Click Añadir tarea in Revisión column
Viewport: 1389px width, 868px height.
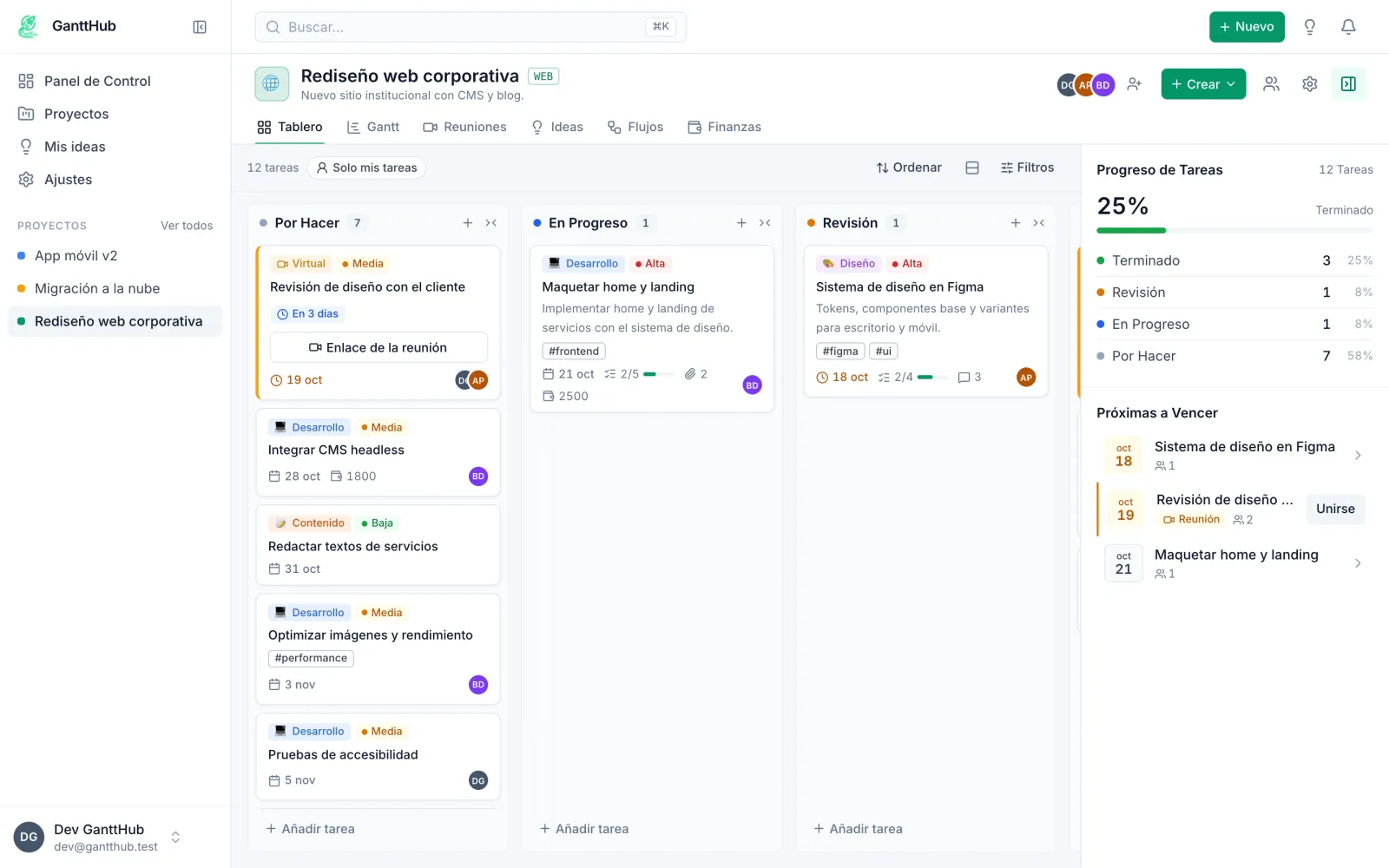point(858,829)
